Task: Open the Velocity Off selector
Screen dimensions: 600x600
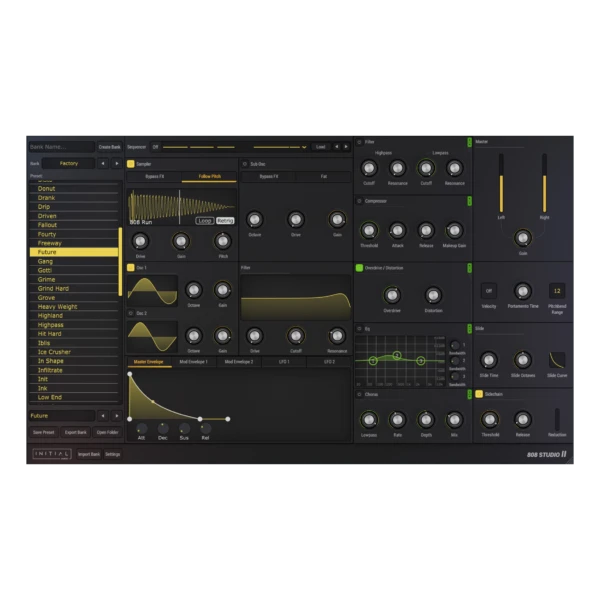Action: pos(488,291)
